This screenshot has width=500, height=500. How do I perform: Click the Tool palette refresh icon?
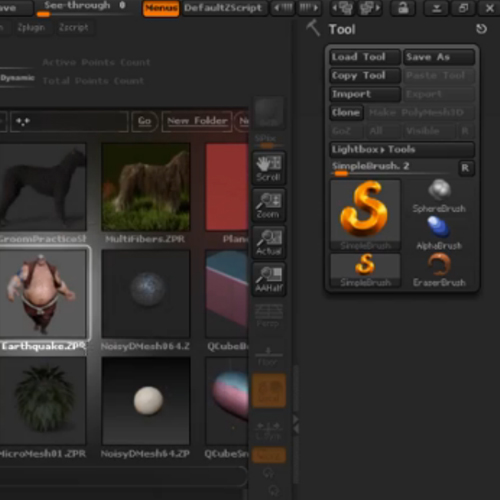(481, 29)
